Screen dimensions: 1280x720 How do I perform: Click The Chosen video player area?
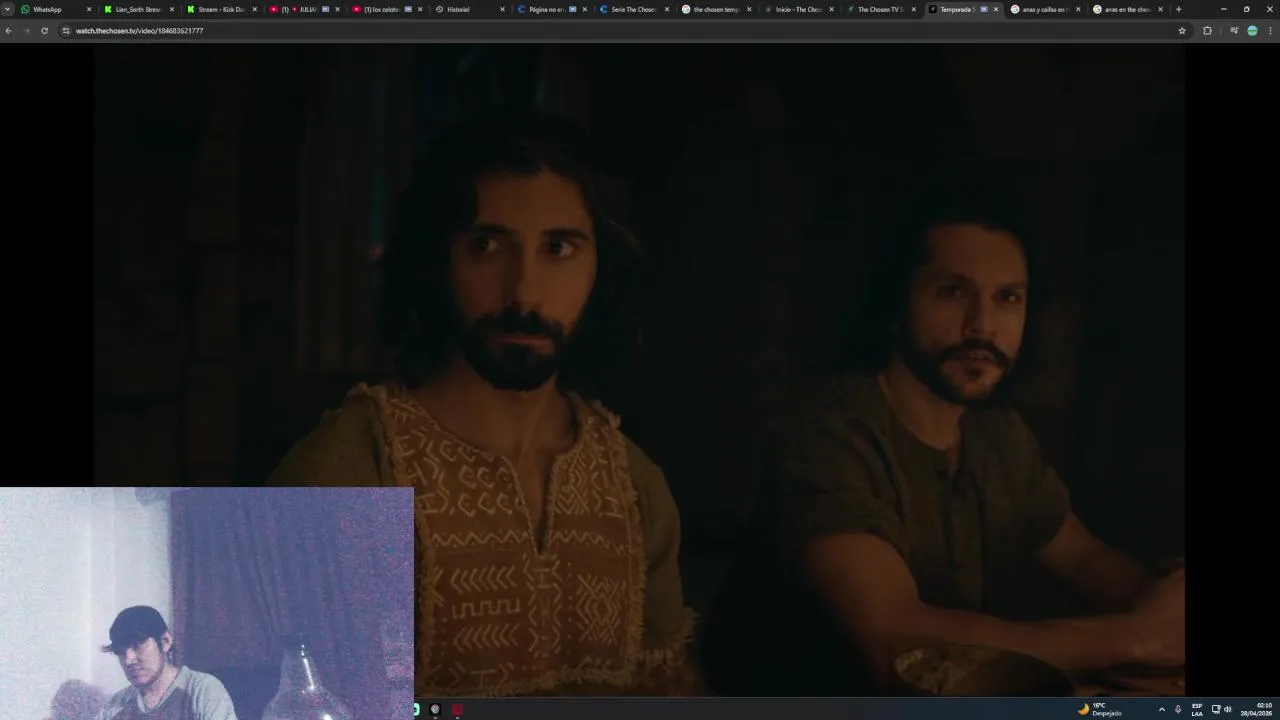pos(640,370)
